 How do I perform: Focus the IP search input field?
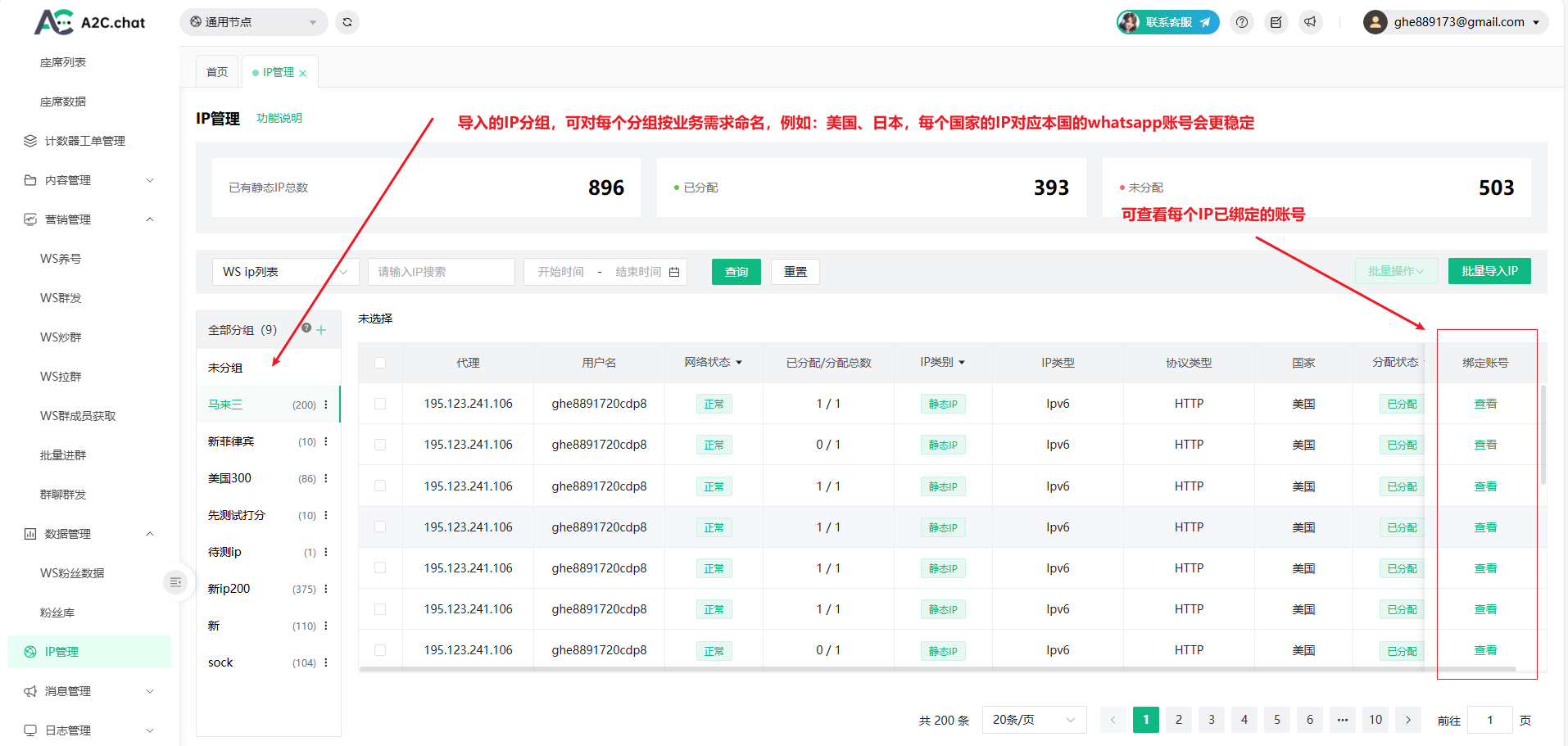pos(441,272)
